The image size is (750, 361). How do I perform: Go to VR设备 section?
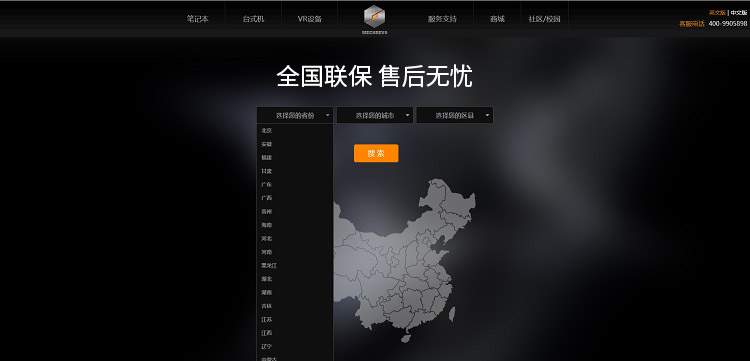pos(309,19)
